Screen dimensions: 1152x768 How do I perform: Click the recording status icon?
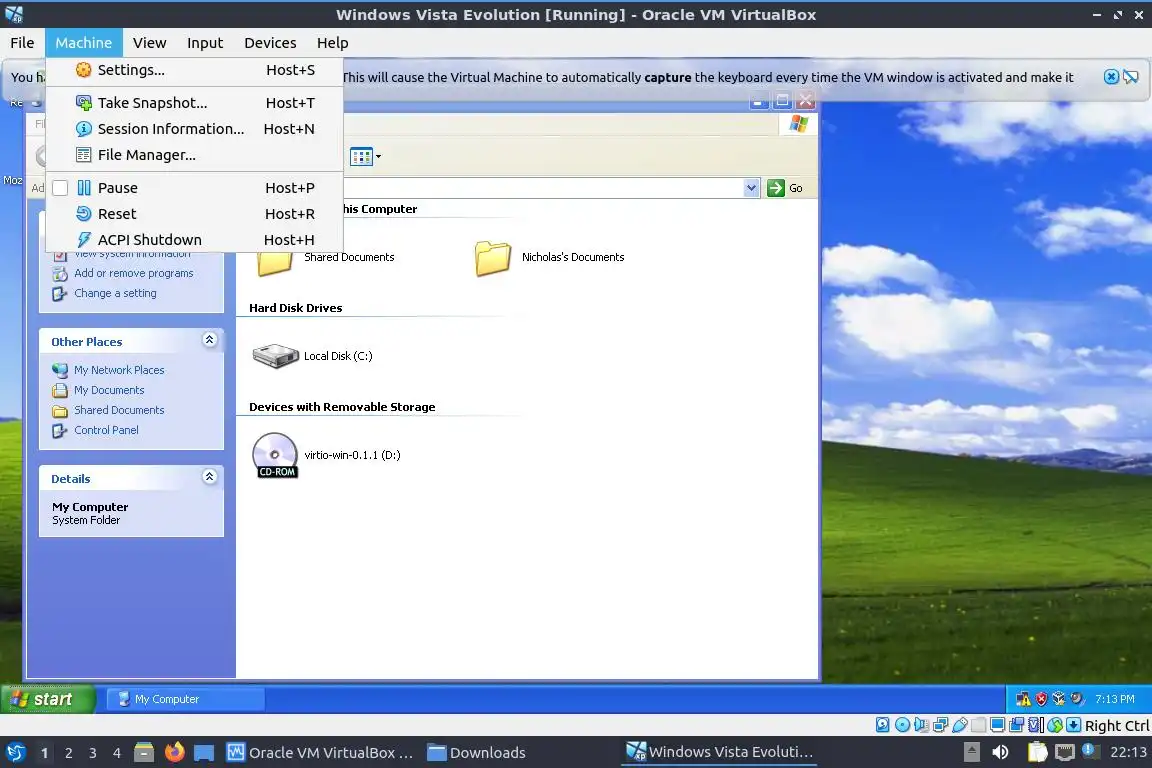(x=1017, y=725)
